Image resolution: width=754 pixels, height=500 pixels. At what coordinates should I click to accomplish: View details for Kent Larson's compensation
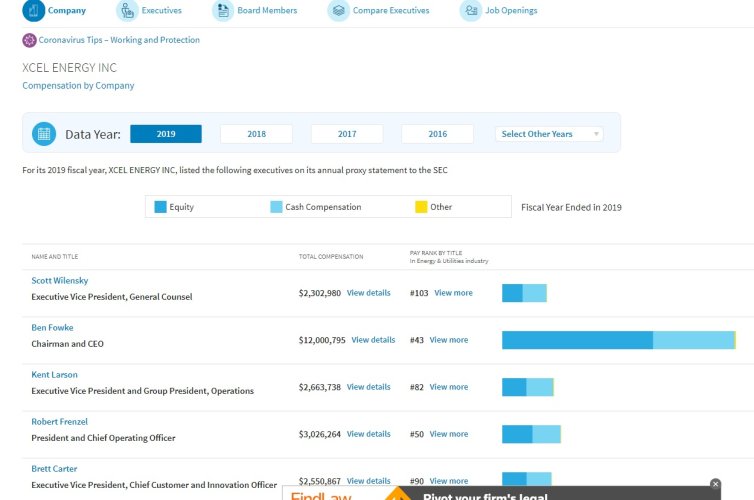pos(369,387)
